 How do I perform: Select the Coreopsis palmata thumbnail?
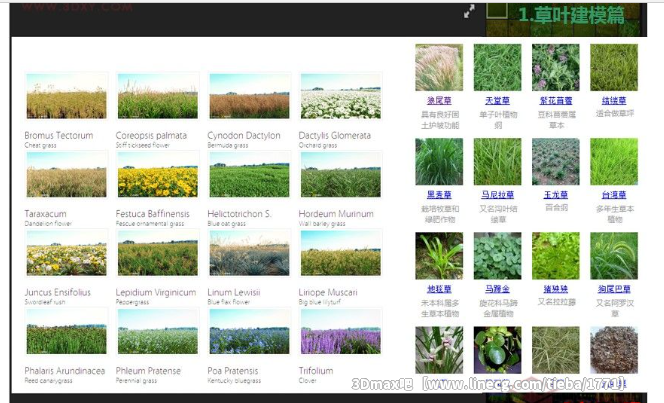(157, 97)
